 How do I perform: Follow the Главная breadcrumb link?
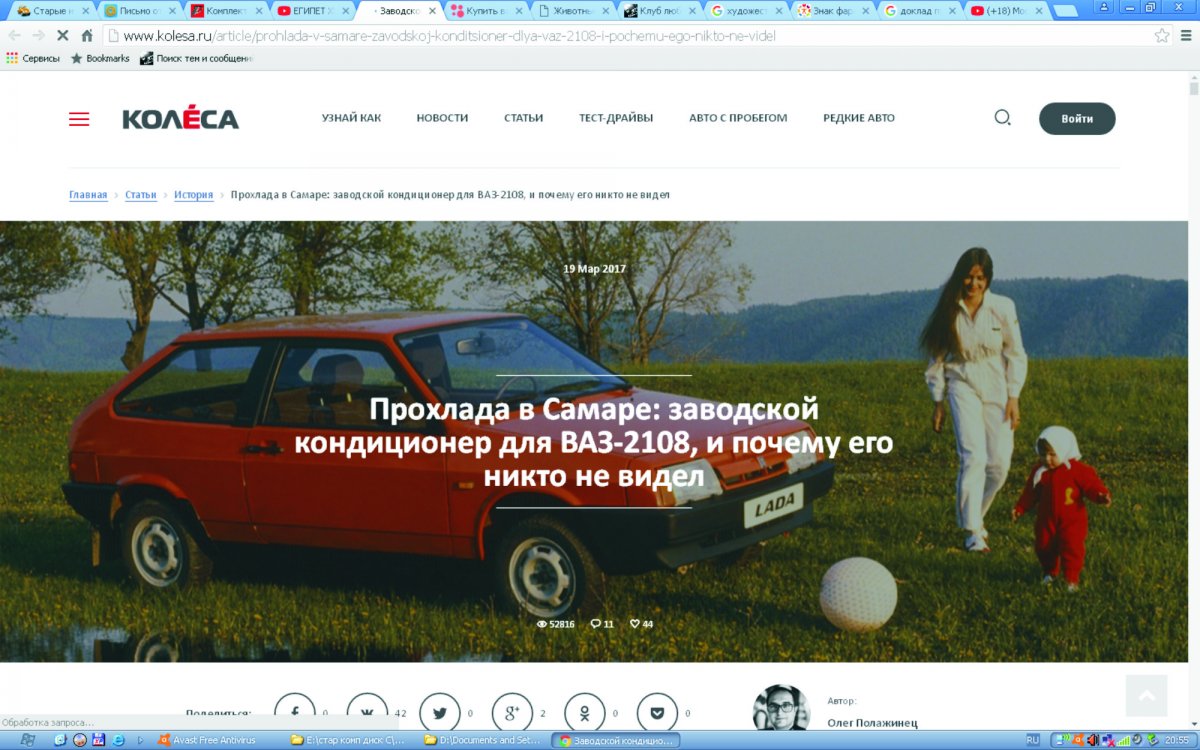click(88, 195)
